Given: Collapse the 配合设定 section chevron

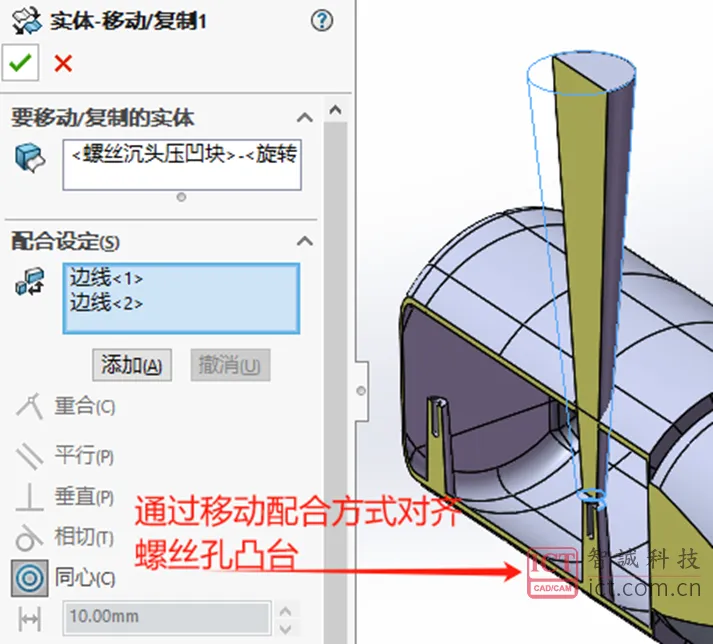Looking at the screenshot, I should [305, 241].
